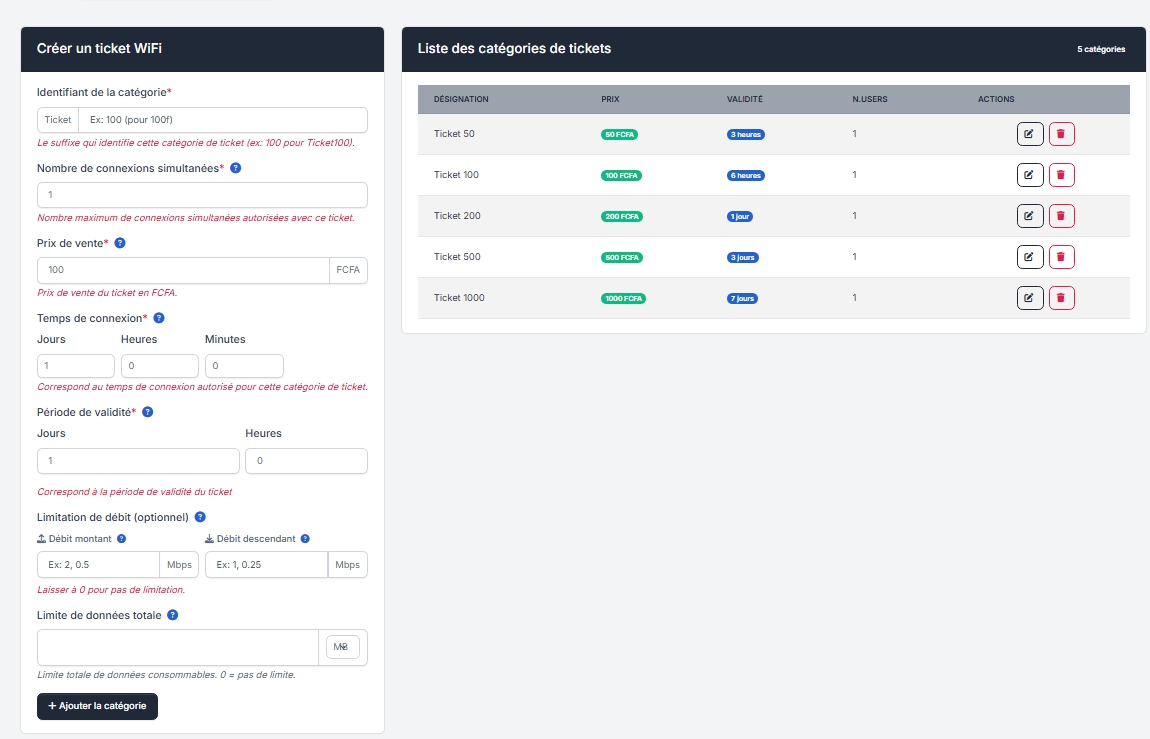The width and height of the screenshot is (1150, 739).
Task: Click the 1000 FCFA price badge
Action: [624, 298]
